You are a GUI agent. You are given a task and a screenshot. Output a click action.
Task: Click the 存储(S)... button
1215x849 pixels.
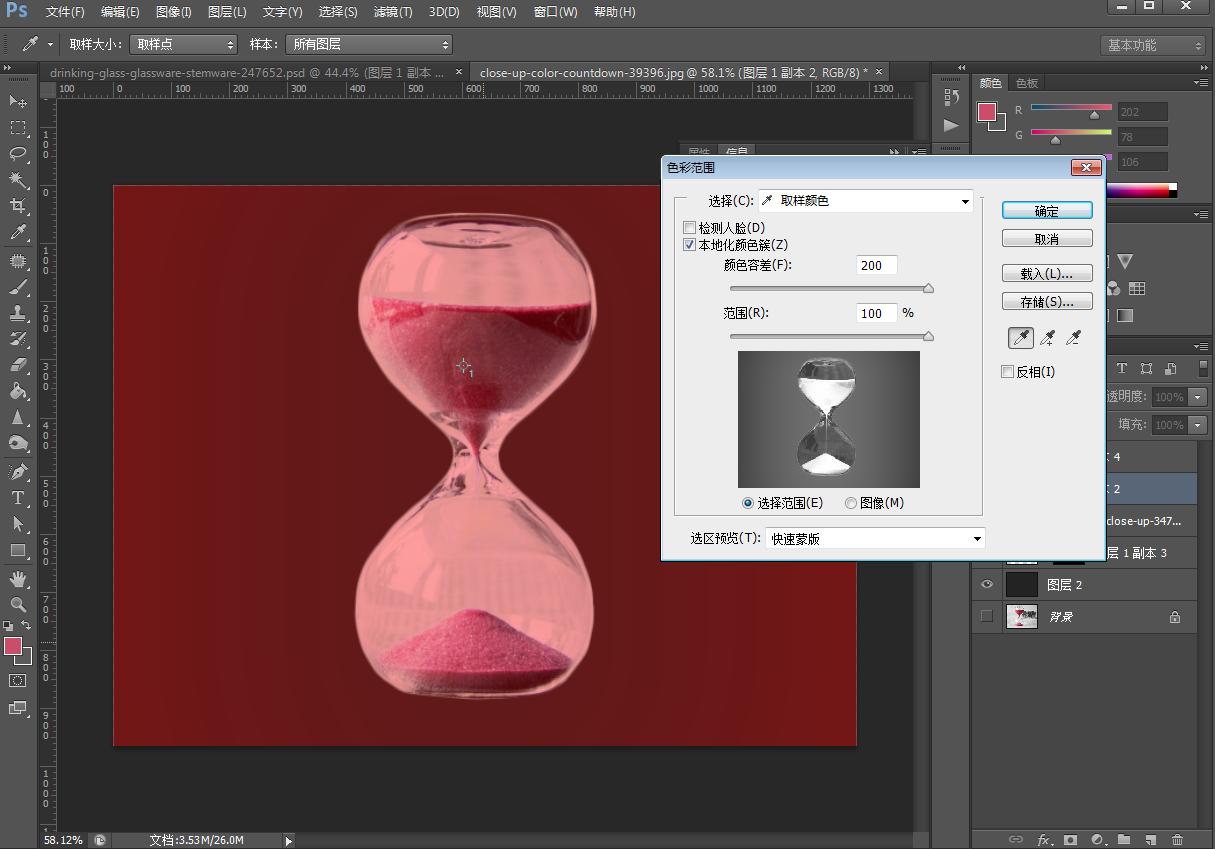(1047, 302)
